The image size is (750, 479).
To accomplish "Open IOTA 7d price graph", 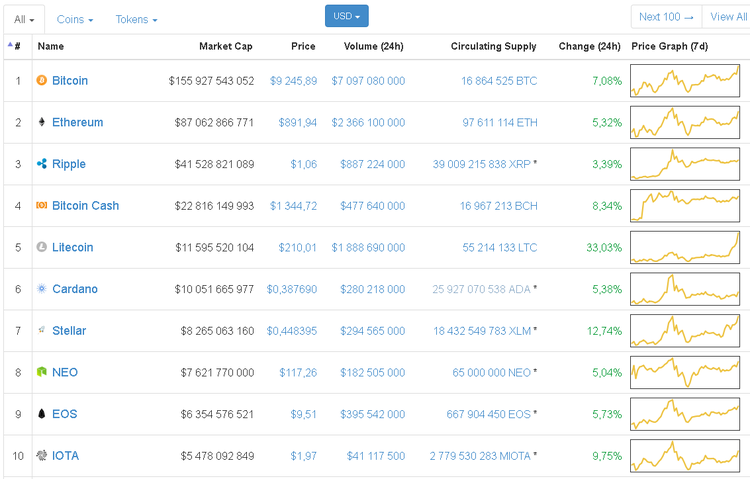I will click(685, 456).
